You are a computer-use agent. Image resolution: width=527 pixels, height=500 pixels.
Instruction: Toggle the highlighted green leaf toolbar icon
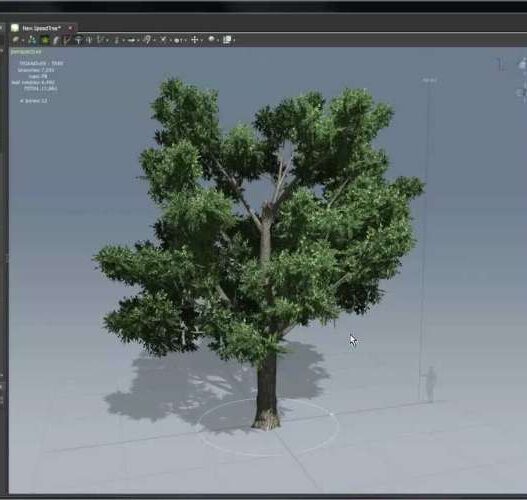[45, 40]
